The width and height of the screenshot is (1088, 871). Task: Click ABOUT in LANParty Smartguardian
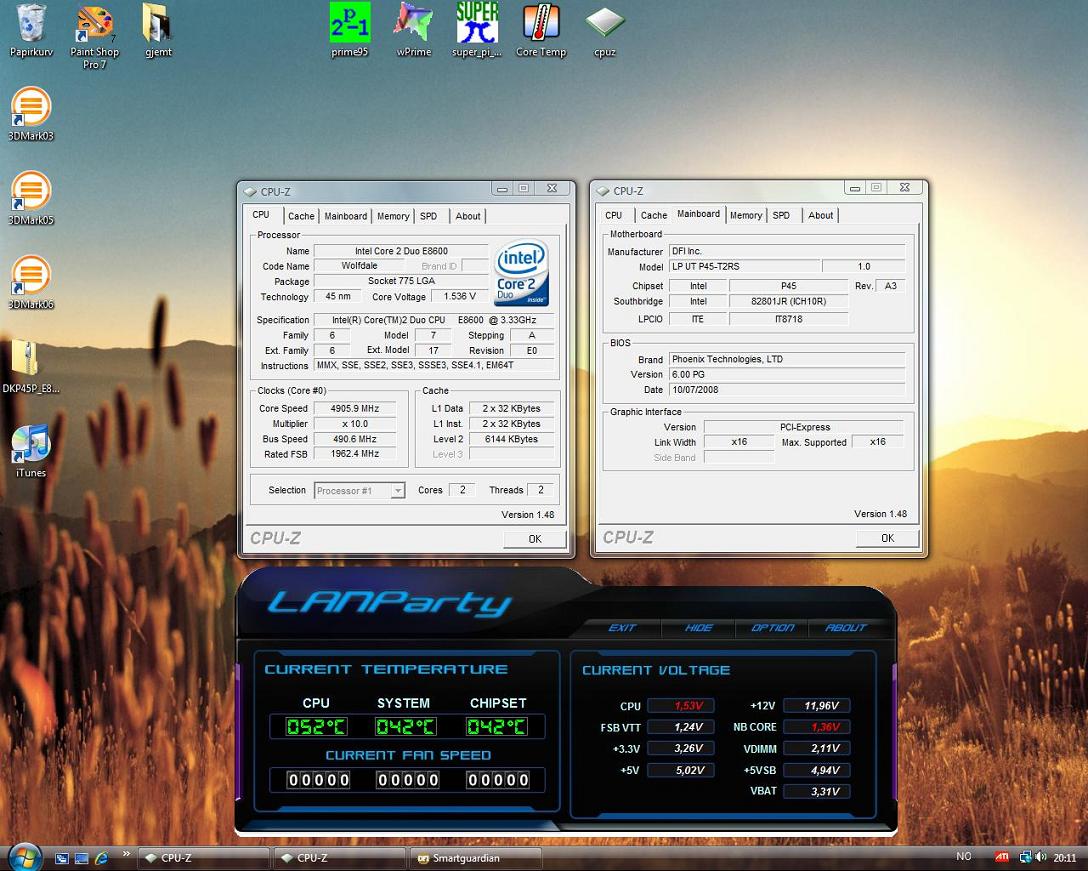(846, 628)
